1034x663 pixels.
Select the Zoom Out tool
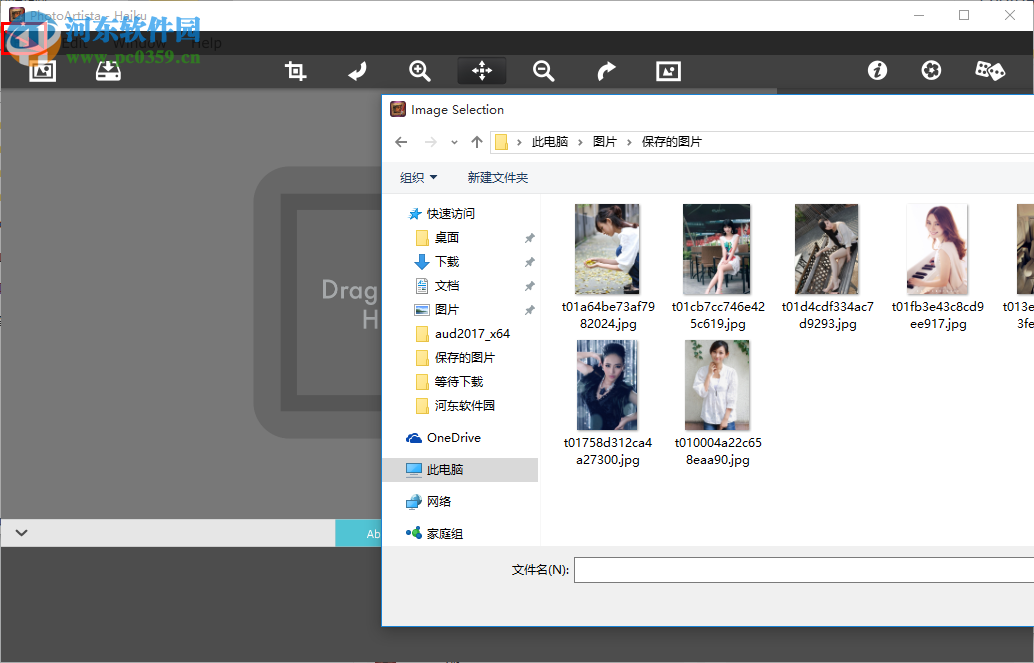tap(543, 71)
